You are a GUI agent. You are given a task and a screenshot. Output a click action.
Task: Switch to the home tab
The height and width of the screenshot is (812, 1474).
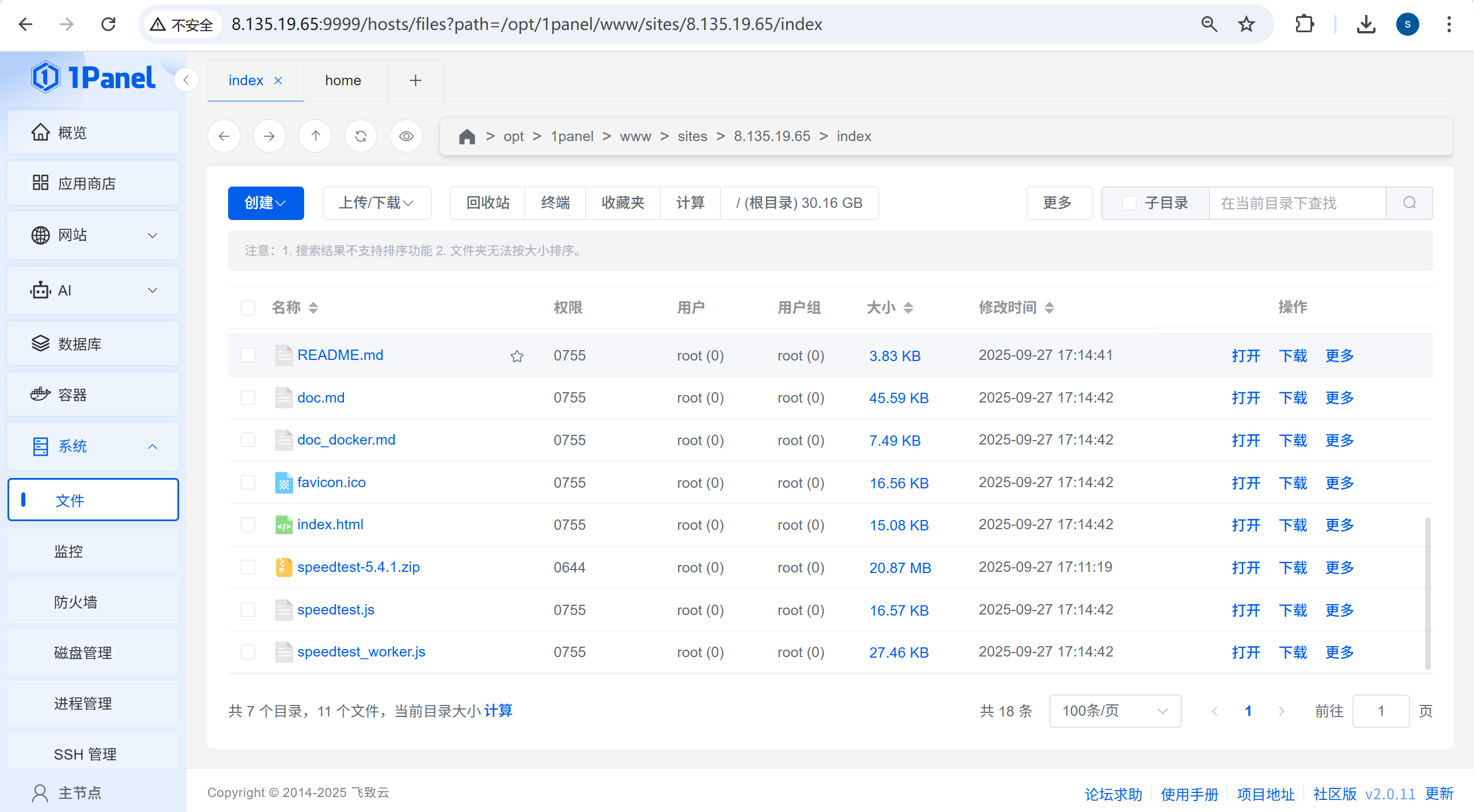343,81
